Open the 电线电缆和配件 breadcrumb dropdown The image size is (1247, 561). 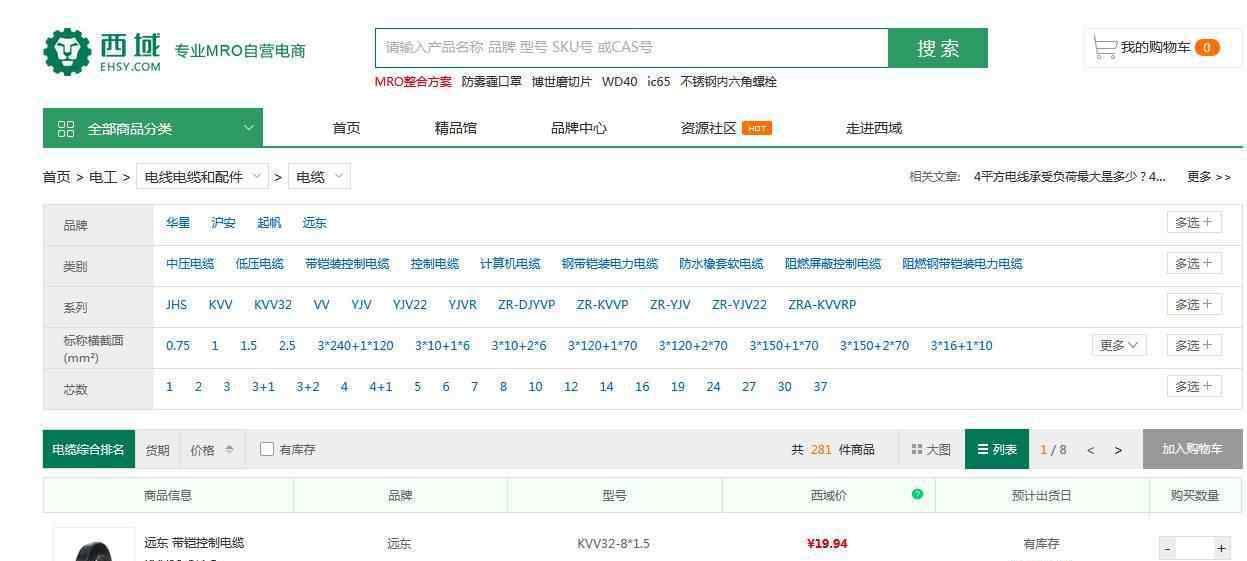[x=203, y=177]
